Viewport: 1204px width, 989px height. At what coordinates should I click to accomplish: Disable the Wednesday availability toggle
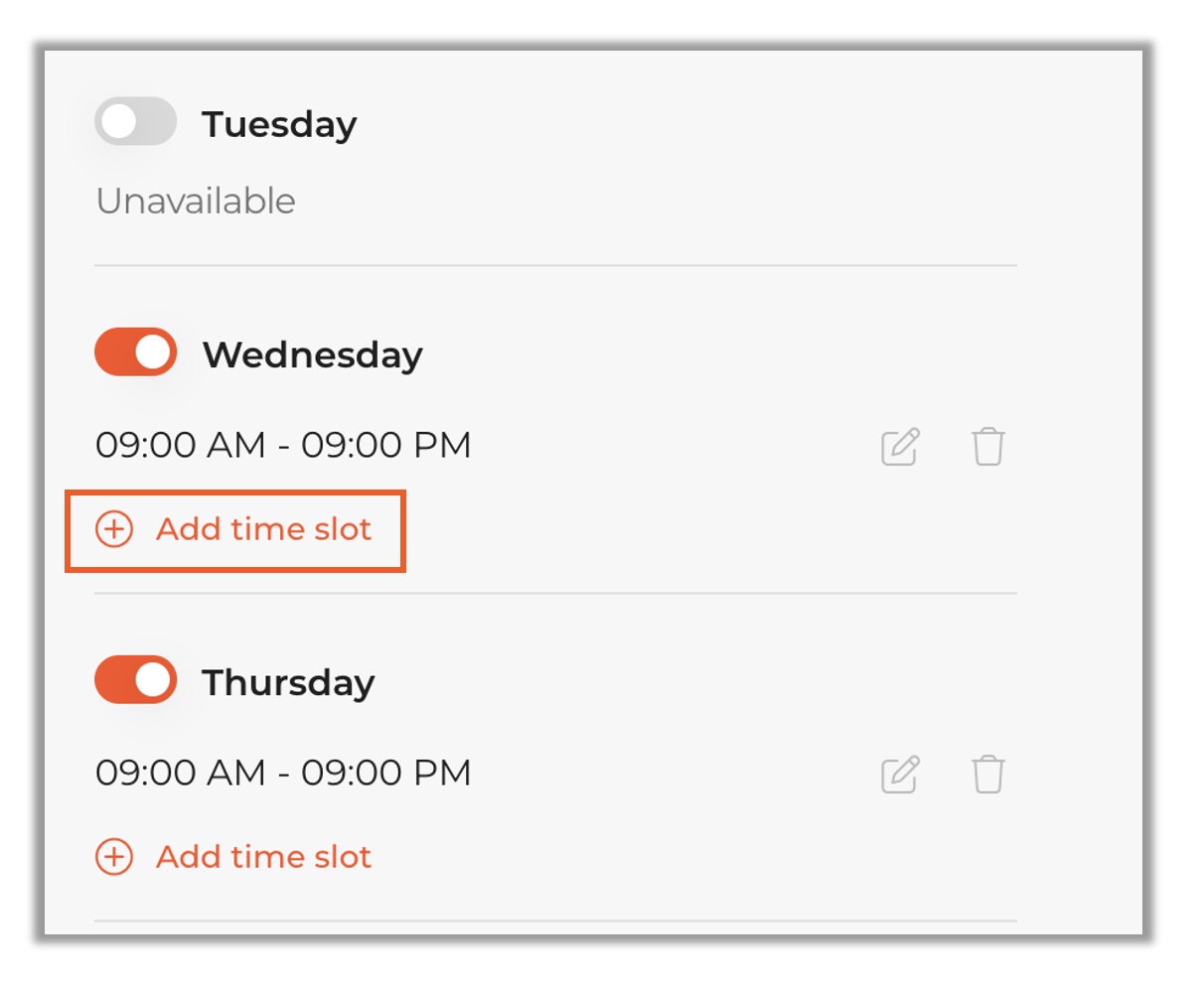136,353
